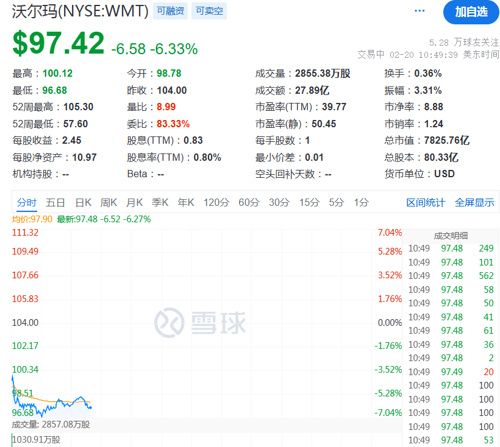Click the 换手 value 0.36%
500x447 pixels.
(428, 73)
